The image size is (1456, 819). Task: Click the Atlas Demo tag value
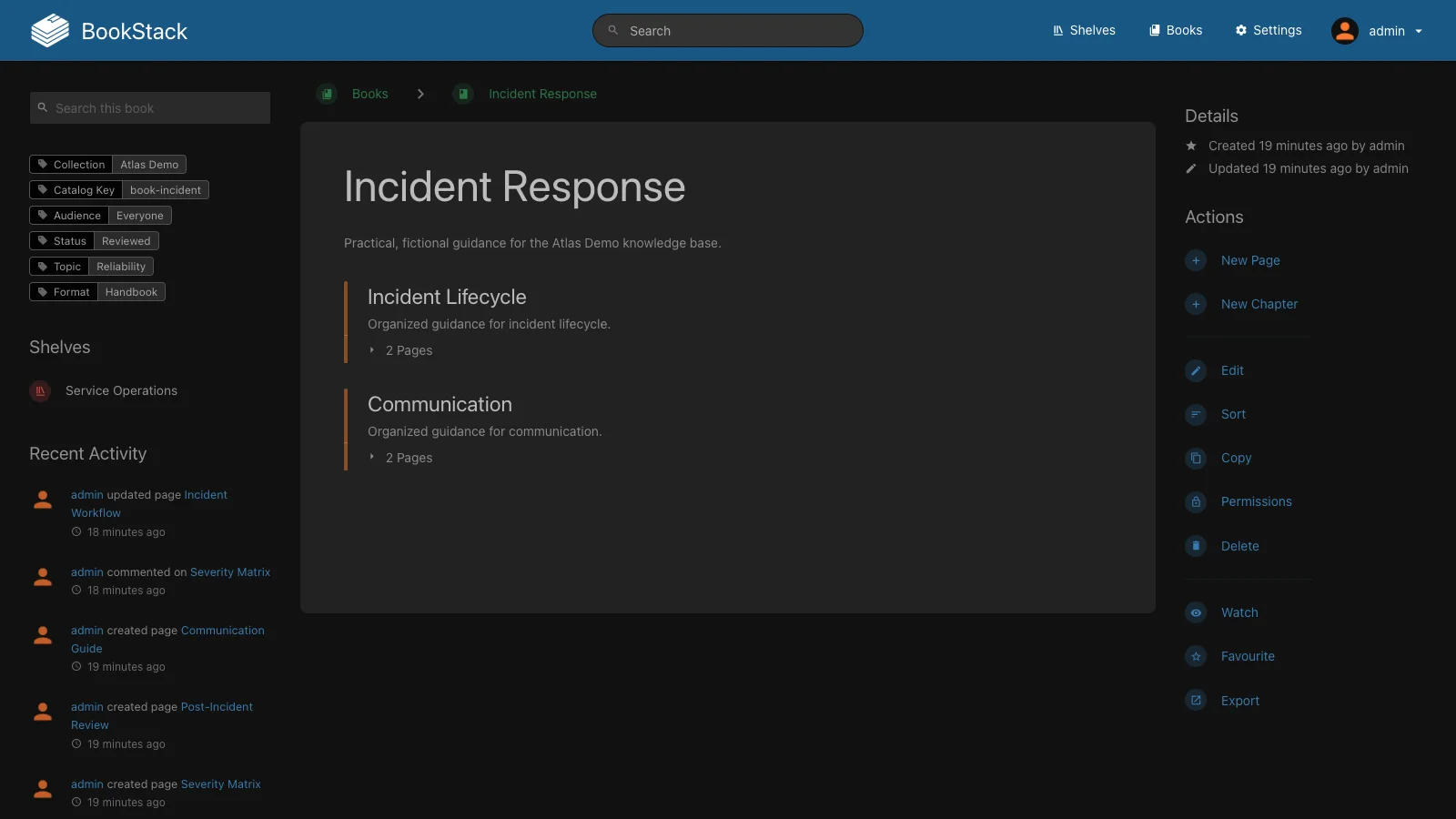(x=149, y=165)
